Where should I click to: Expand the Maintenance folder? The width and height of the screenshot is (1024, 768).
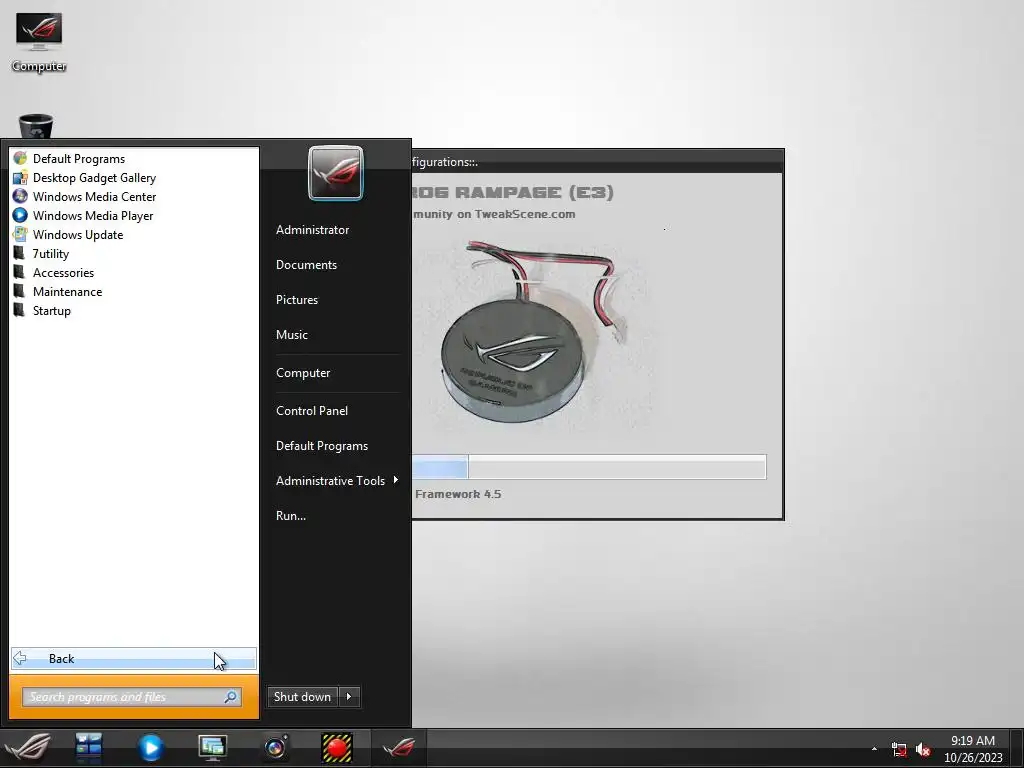[x=67, y=291]
